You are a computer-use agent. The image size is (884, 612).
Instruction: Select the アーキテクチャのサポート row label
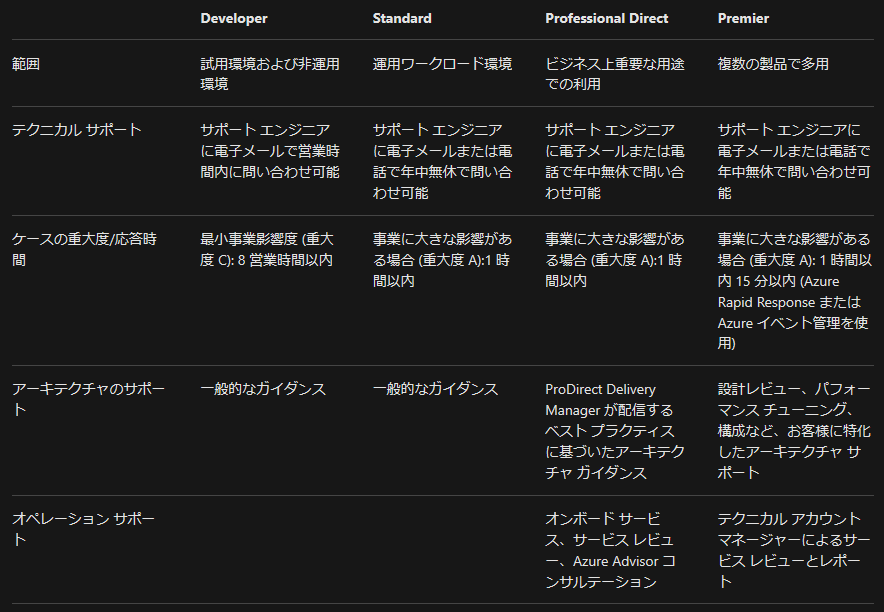[x=88, y=399]
